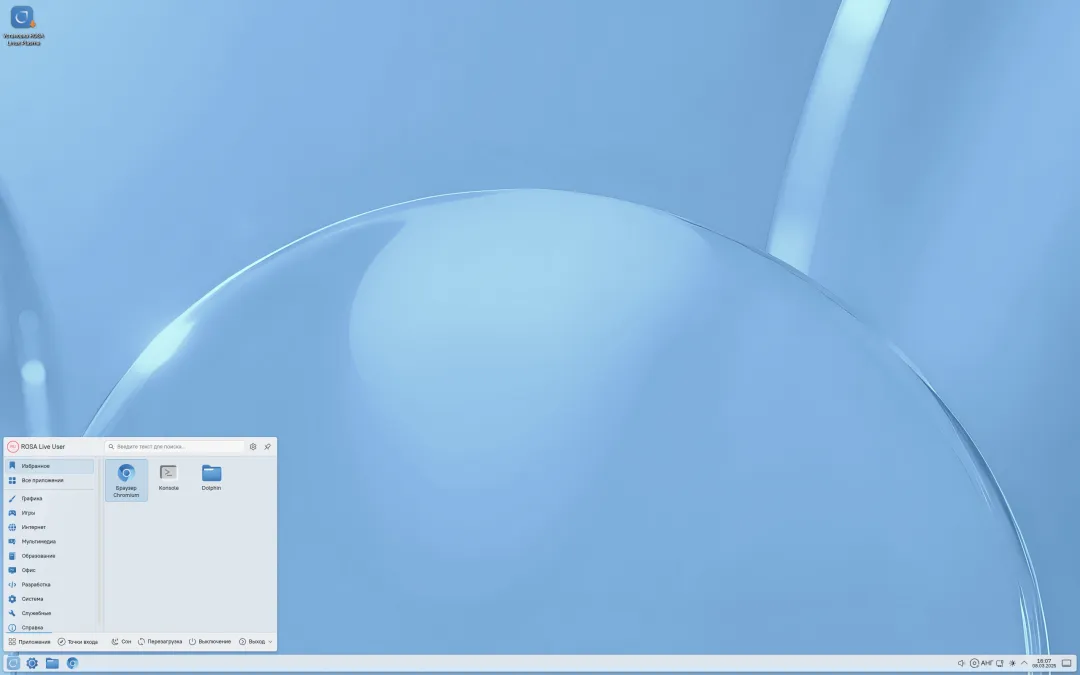
Task: Open the Образование category
Action: [x=50, y=556]
